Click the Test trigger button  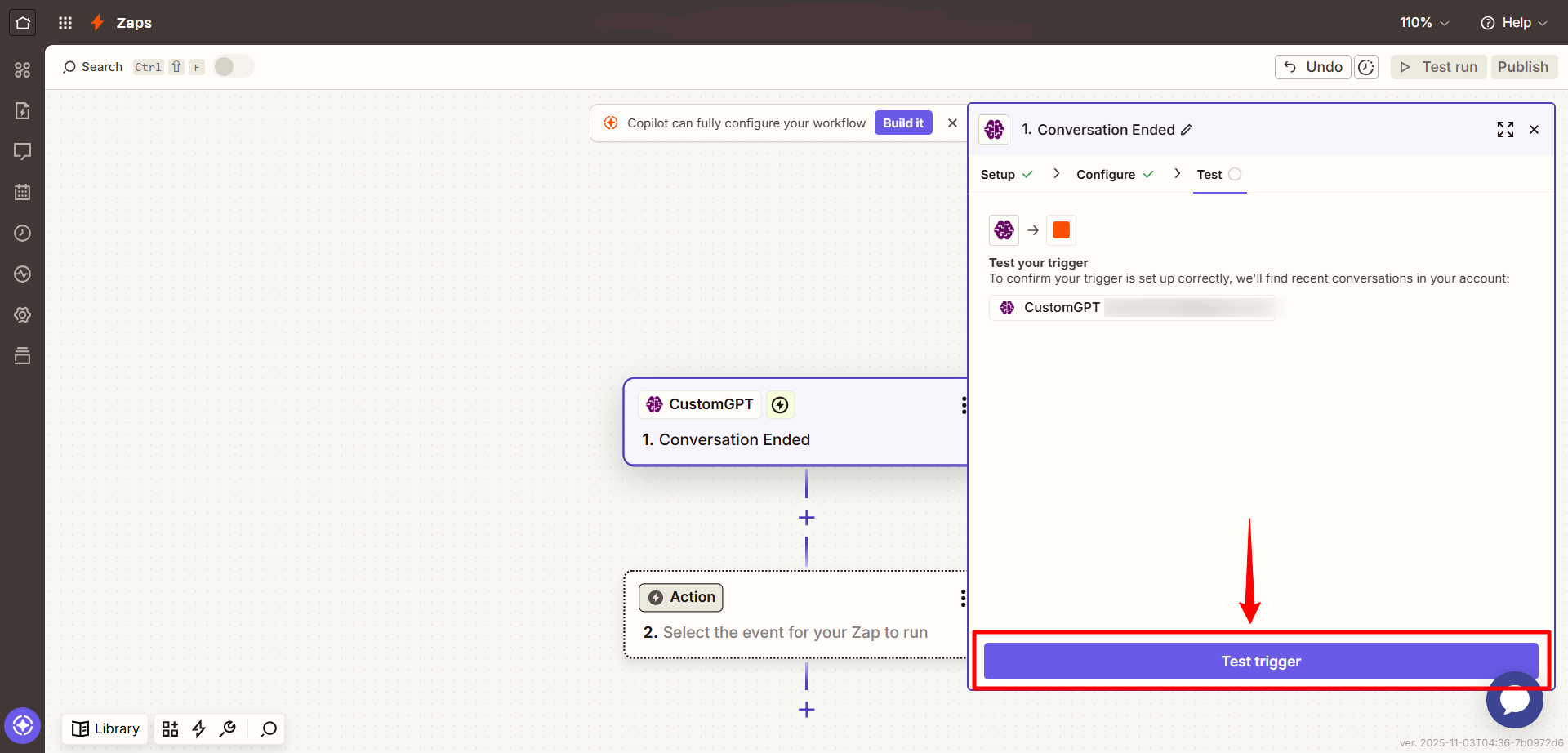coord(1261,661)
